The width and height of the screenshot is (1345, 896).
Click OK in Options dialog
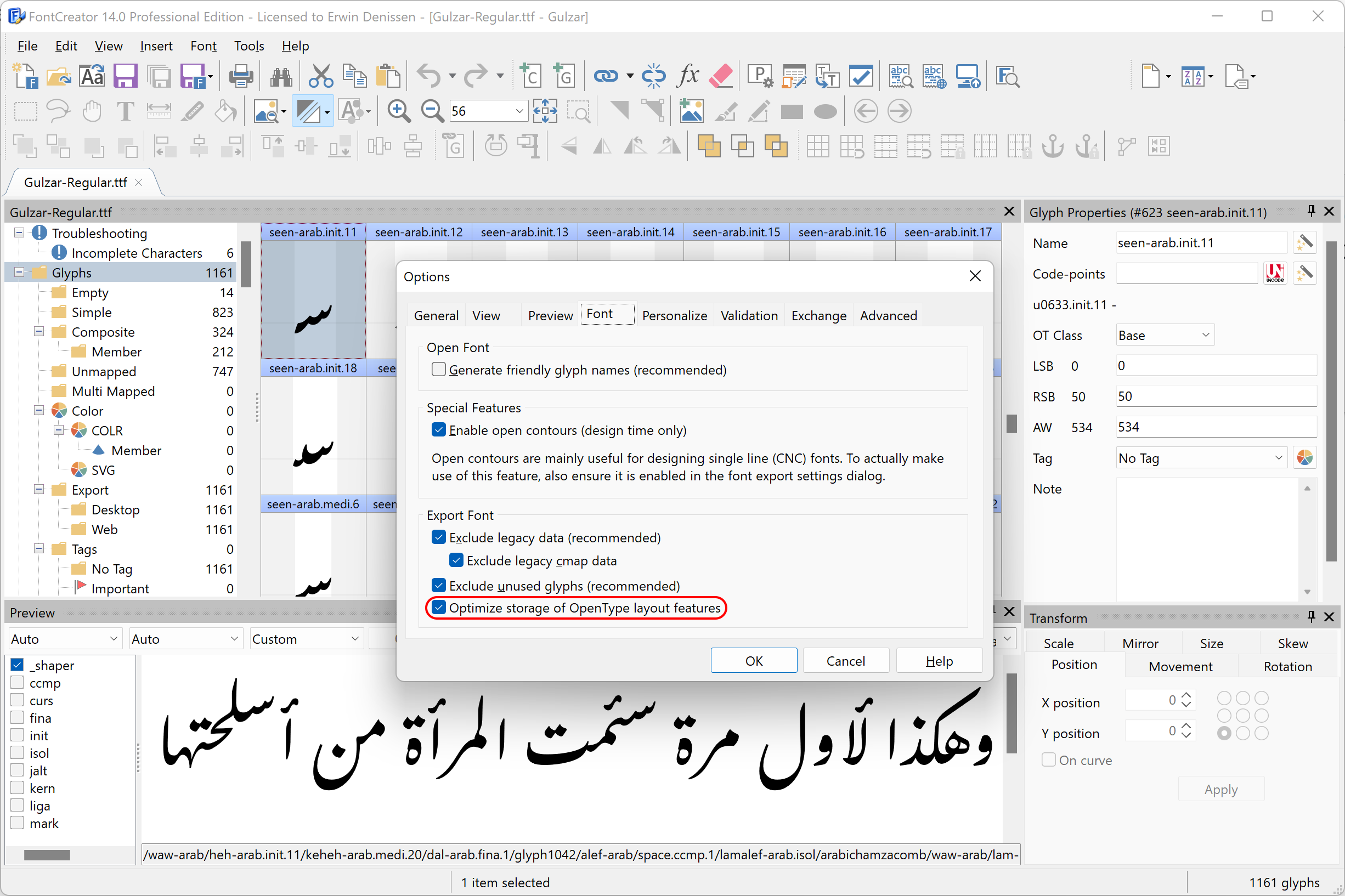753,661
